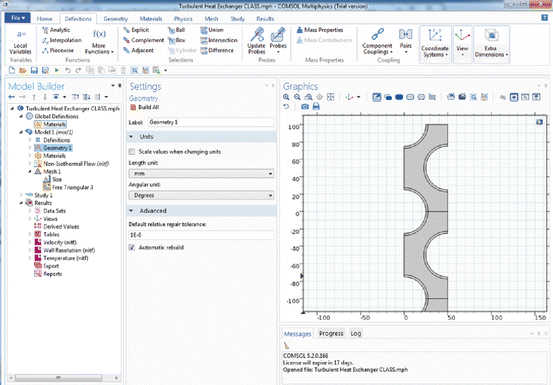Click Local Variables icon in ribbon

(20, 42)
